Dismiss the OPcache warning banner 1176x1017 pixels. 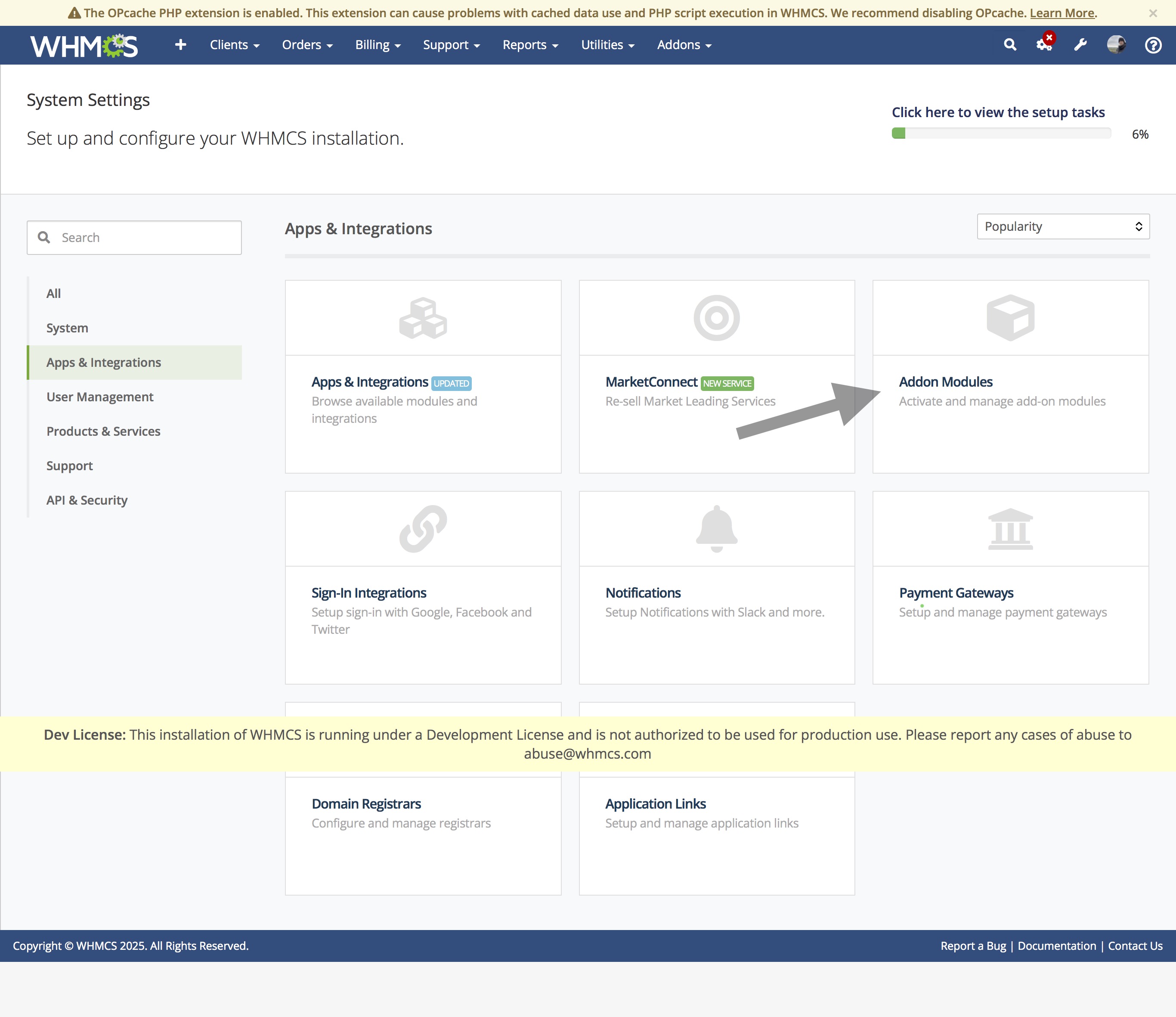[1153, 13]
